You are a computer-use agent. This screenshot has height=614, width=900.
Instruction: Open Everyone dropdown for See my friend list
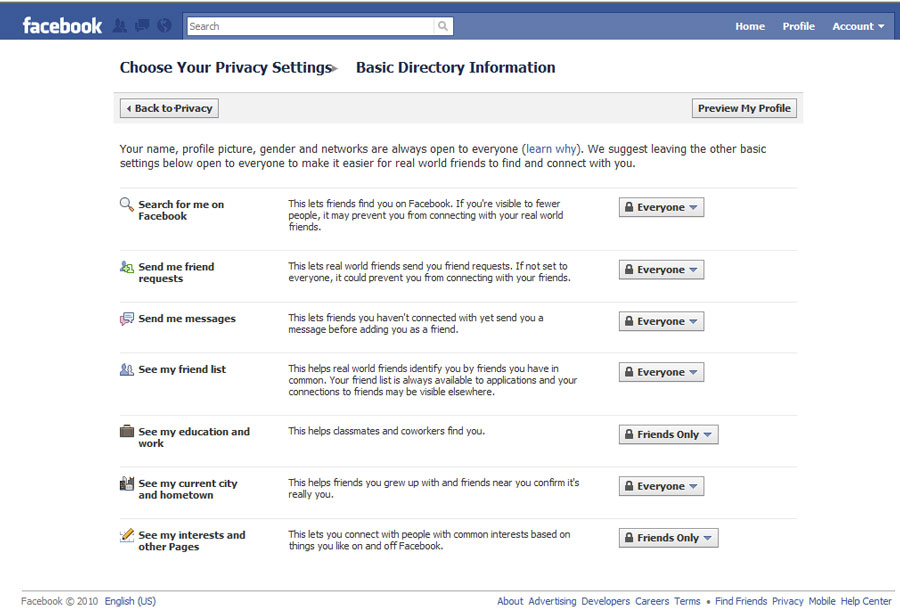tap(661, 372)
